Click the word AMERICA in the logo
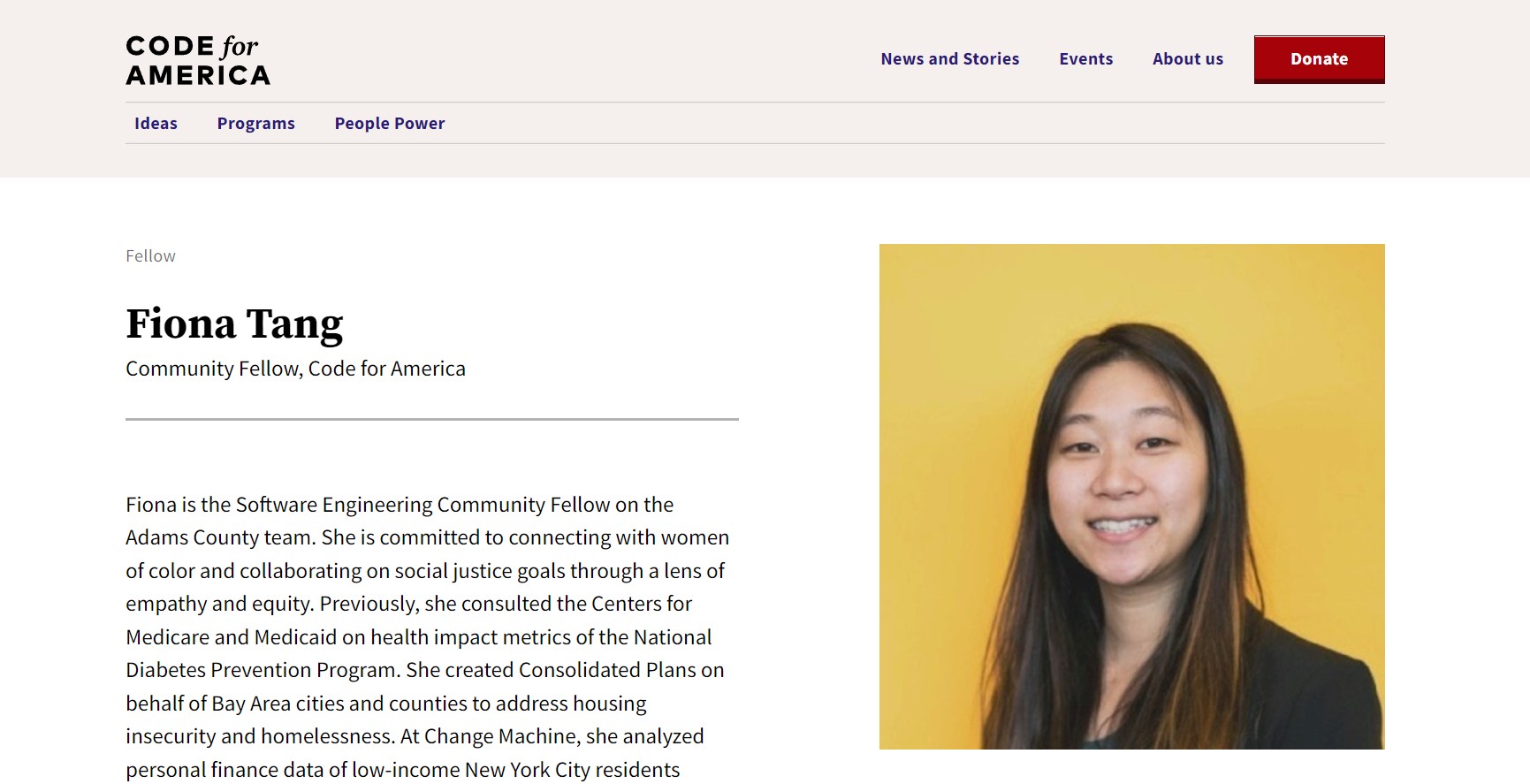The width and height of the screenshot is (1530, 784). tap(198, 75)
